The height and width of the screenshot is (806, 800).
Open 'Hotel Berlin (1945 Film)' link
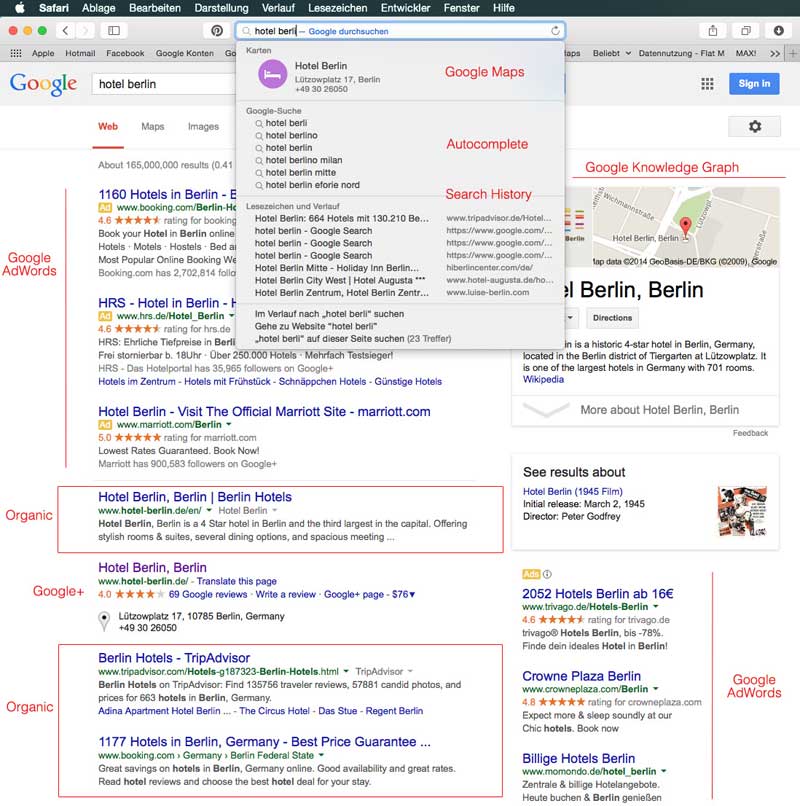point(573,491)
